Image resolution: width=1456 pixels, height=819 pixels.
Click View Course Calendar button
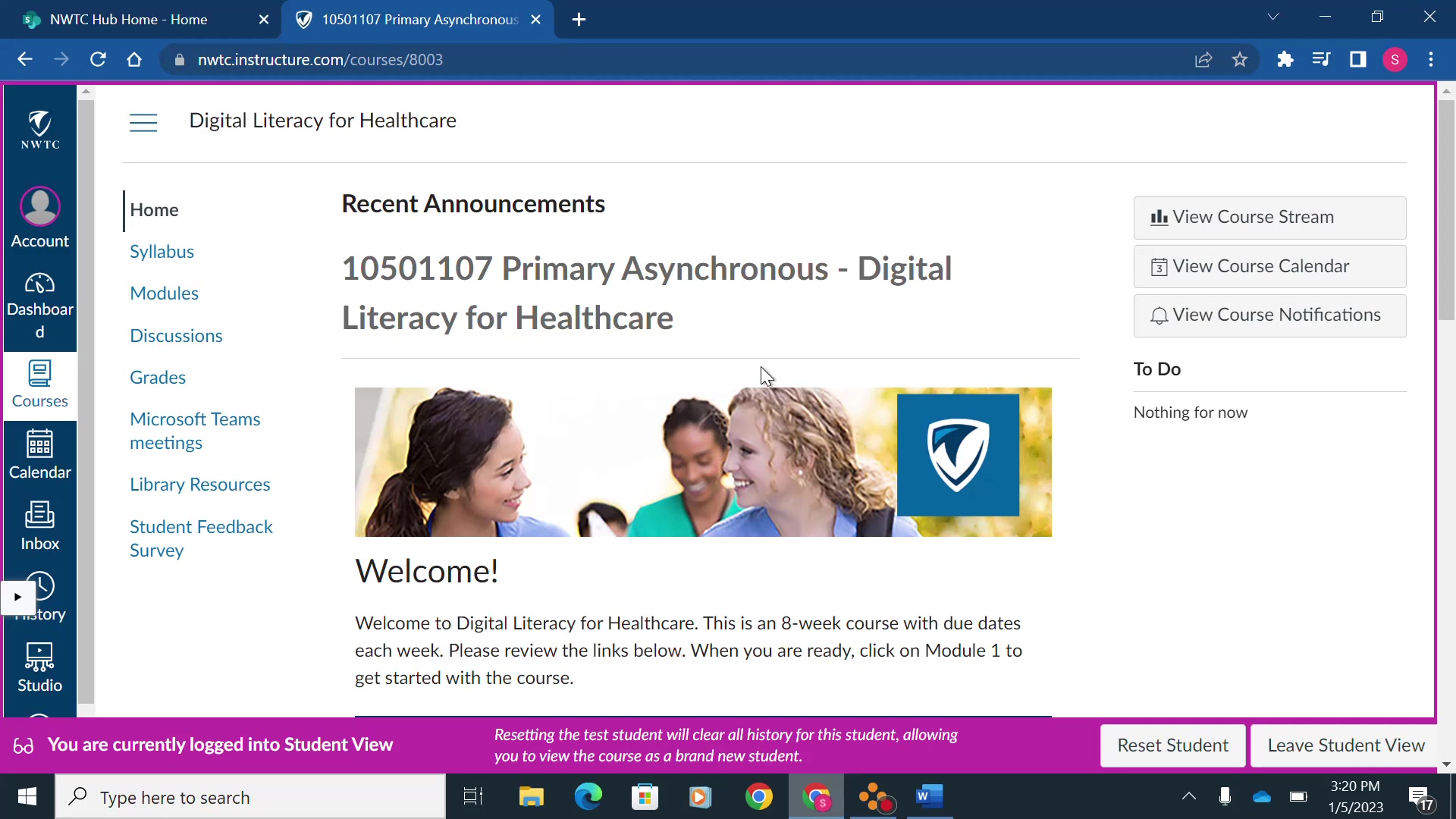tap(1269, 266)
